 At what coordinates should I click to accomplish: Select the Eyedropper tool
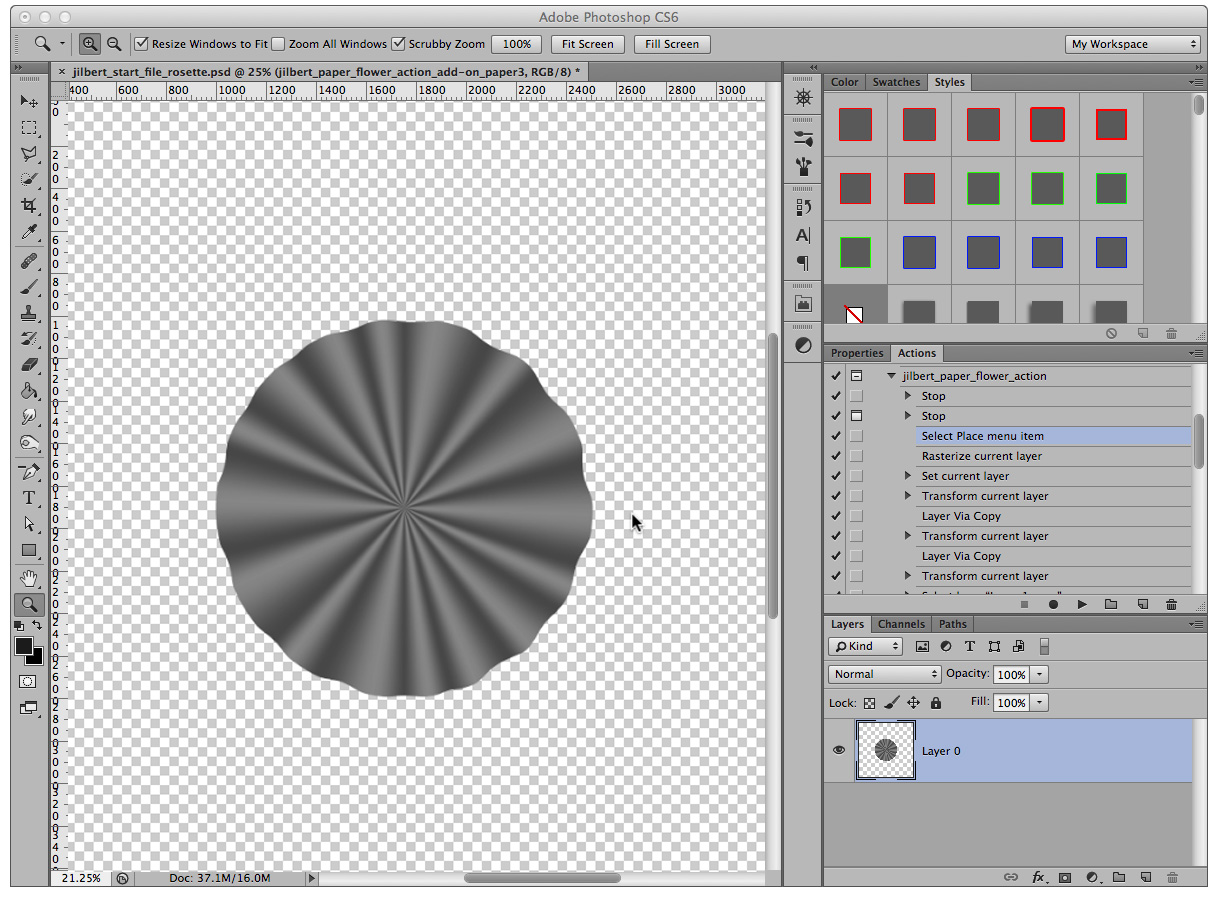coord(29,232)
